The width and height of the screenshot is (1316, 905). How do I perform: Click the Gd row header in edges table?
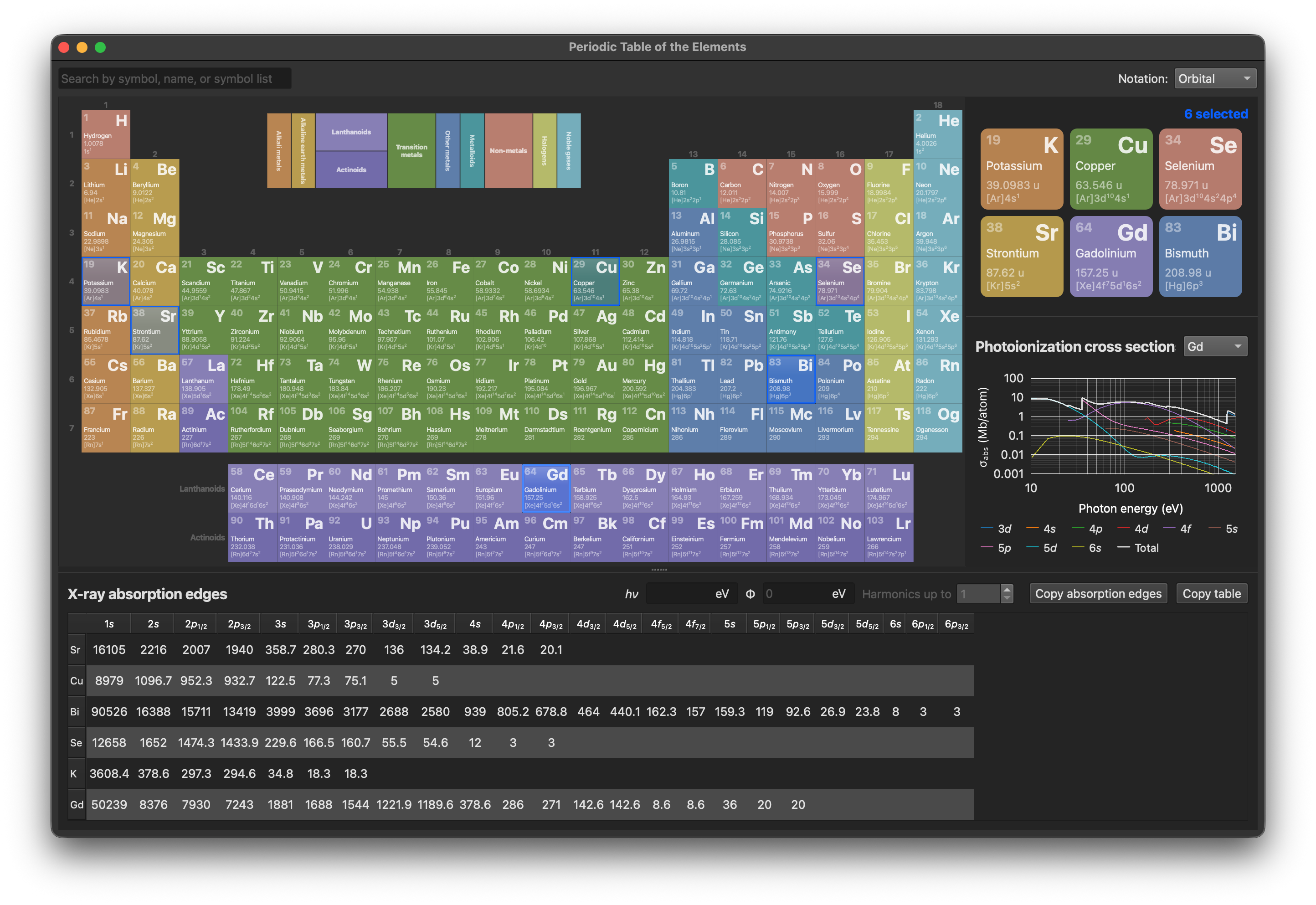(x=77, y=805)
